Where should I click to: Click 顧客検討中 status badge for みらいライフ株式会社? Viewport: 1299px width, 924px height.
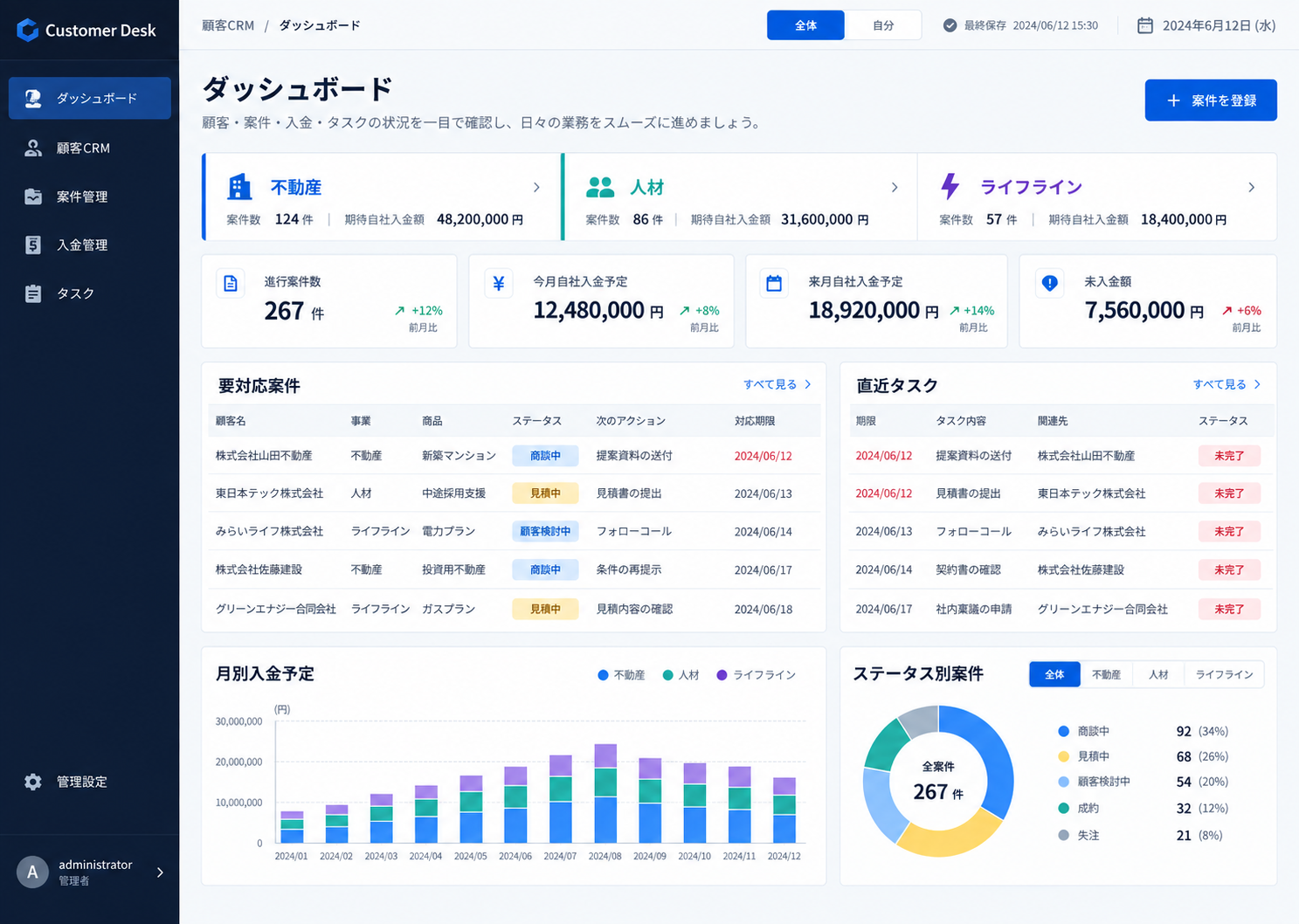point(545,531)
